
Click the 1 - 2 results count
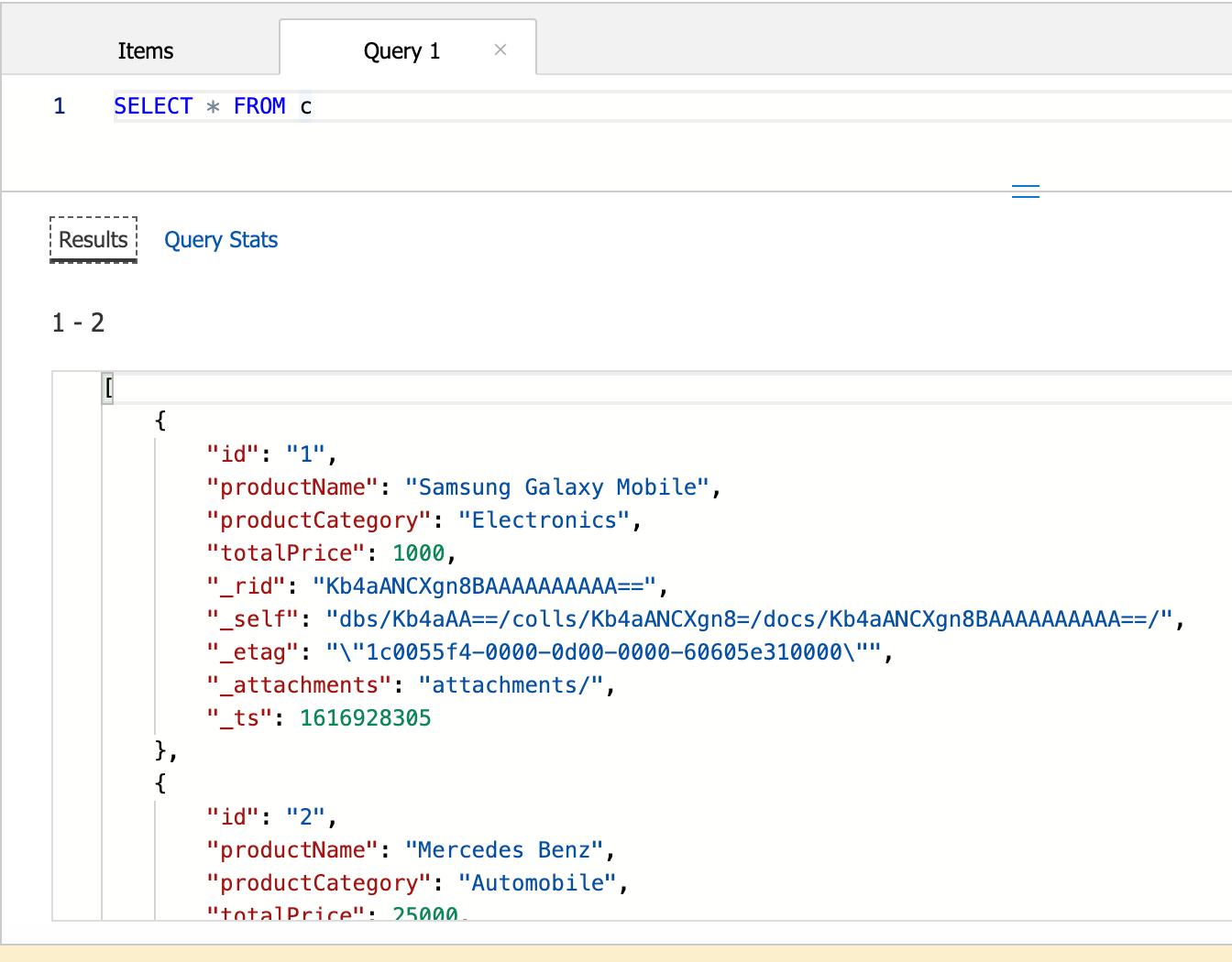(79, 322)
